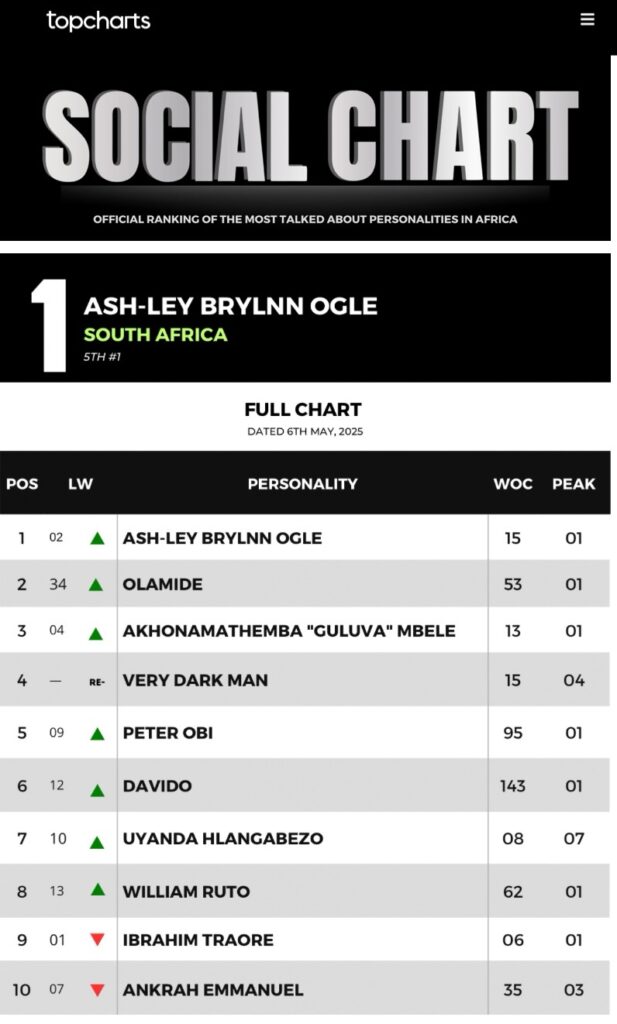Image resolution: width=617 pixels, height=1024 pixels.
Task: Open Akhonamathemba "Guluva" Mbele entry
Action: click(289, 631)
